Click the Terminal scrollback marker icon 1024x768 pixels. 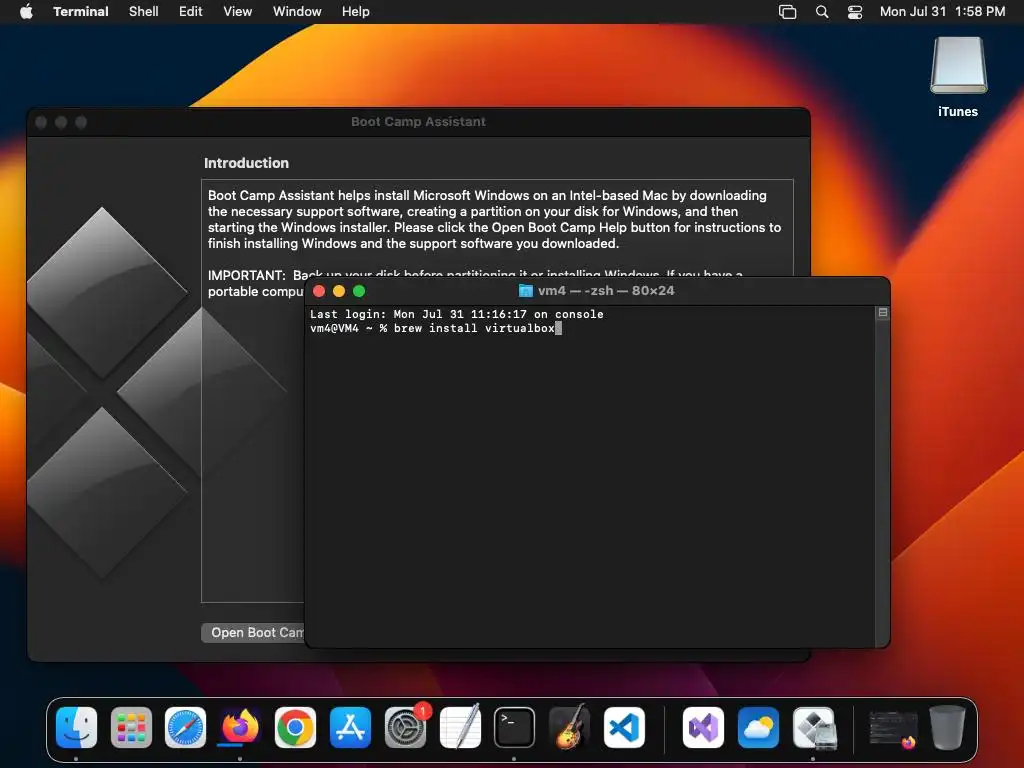pos(882,313)
